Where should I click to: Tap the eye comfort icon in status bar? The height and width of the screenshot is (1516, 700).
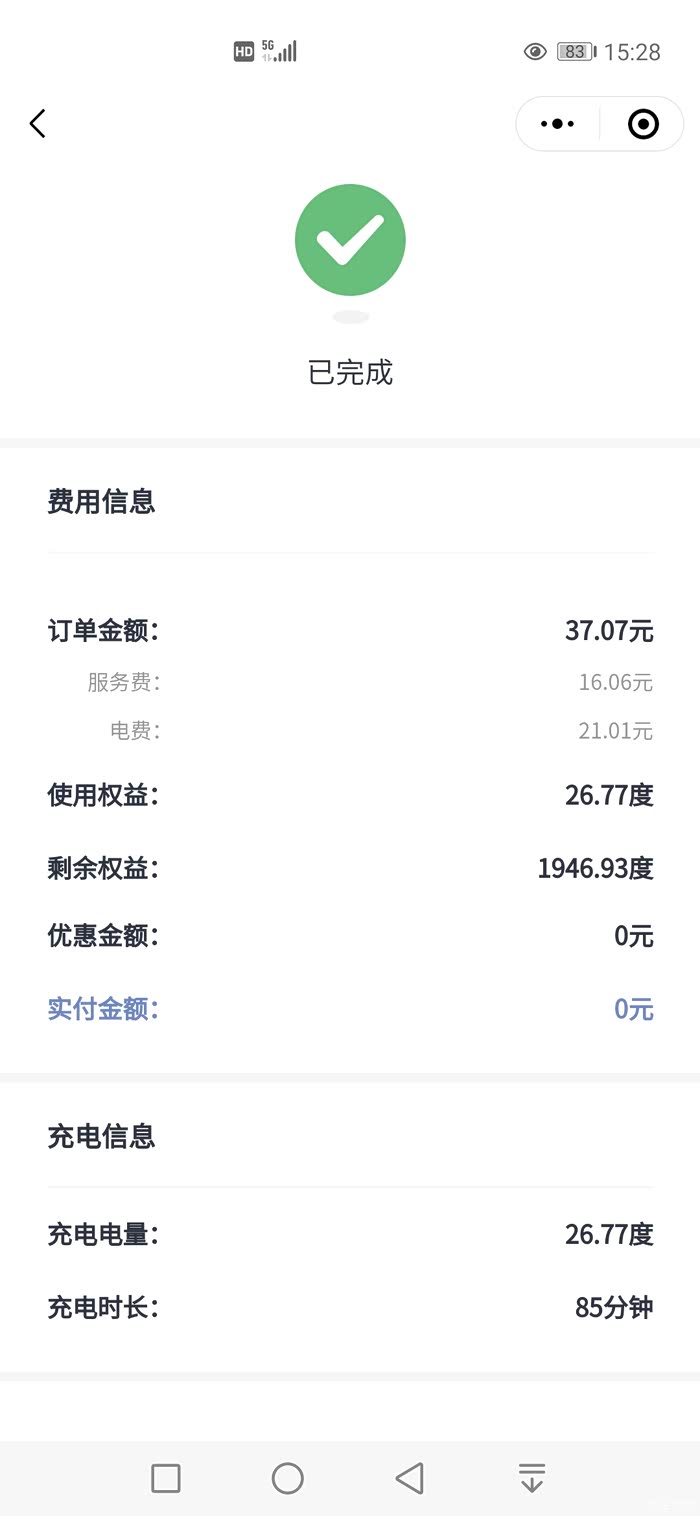point(535,52)
